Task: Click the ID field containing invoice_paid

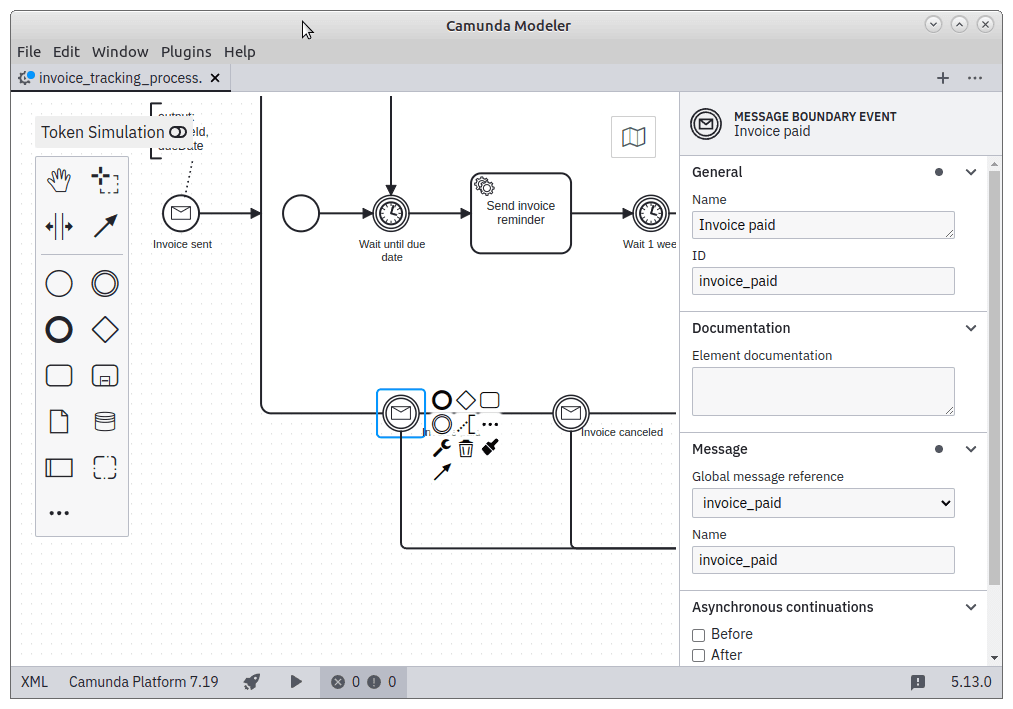Action: click(823, 281)
